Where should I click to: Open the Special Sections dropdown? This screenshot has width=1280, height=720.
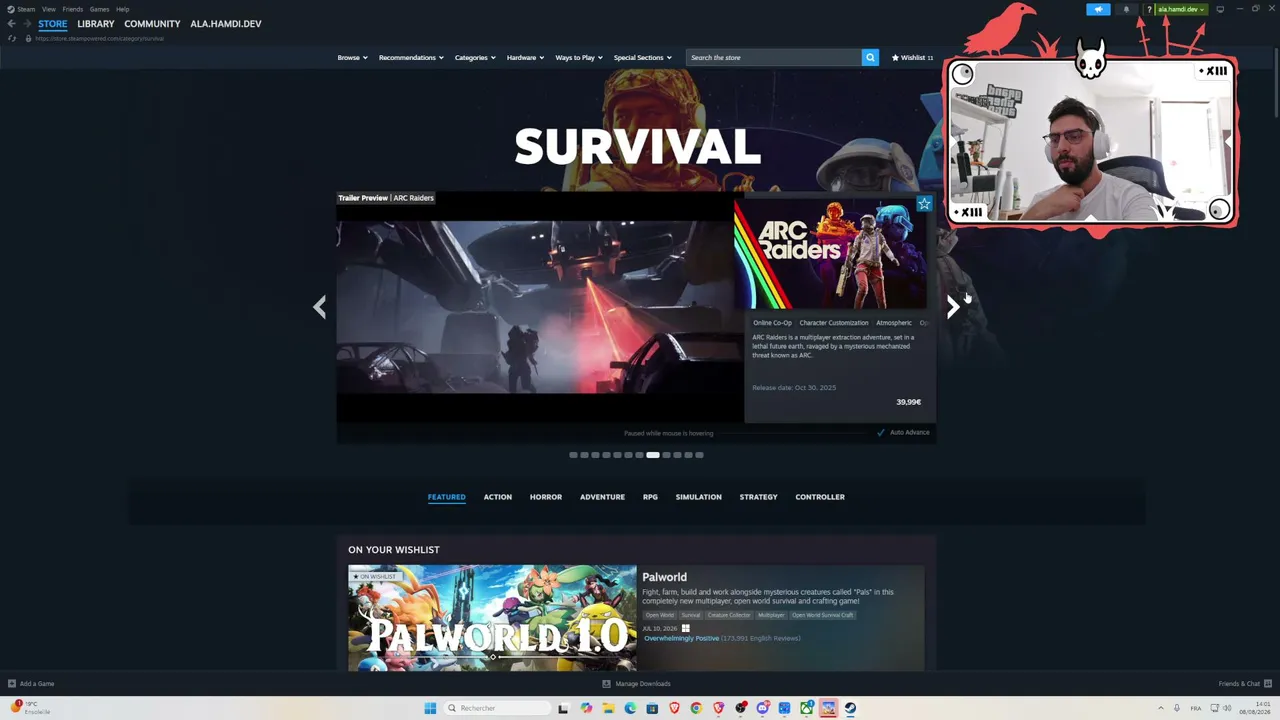643,58
